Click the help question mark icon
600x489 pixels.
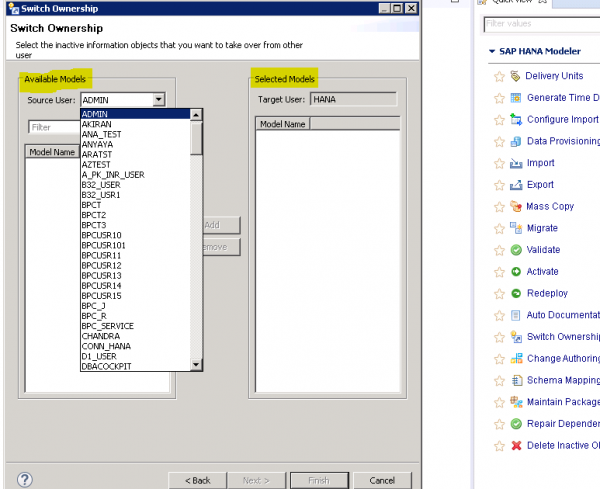point(25,480)
